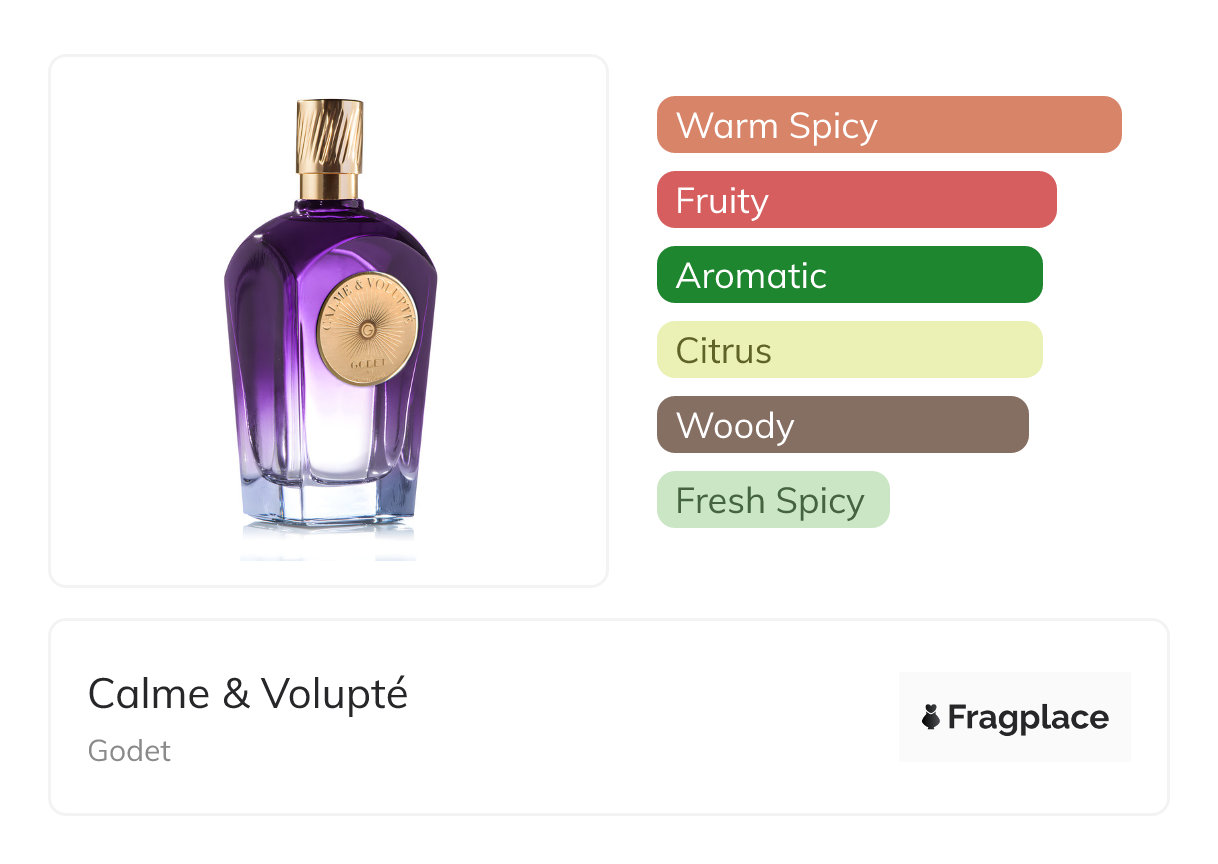
Task: Open the Calme & Volupté title
Action: point(248,693)
